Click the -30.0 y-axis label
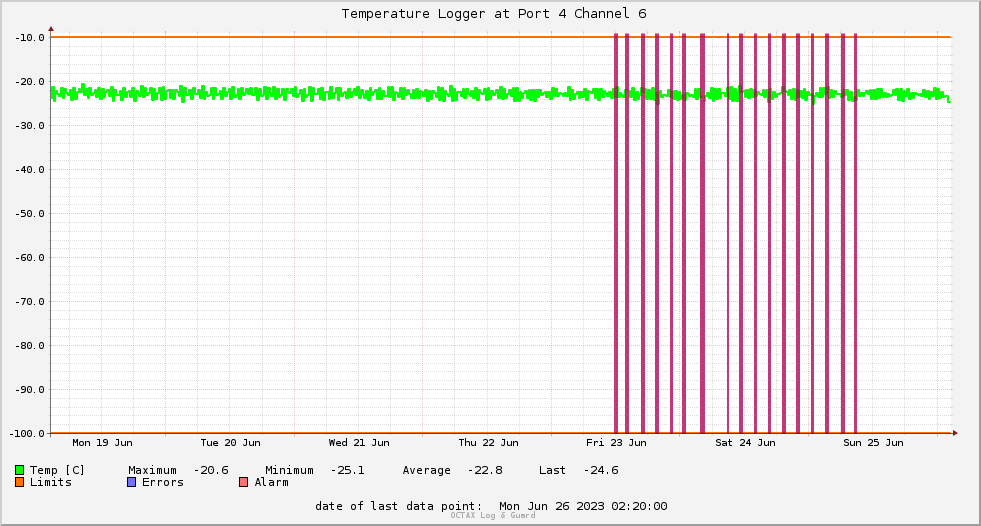Screen dimensions: 981x526 click(30, 126)
